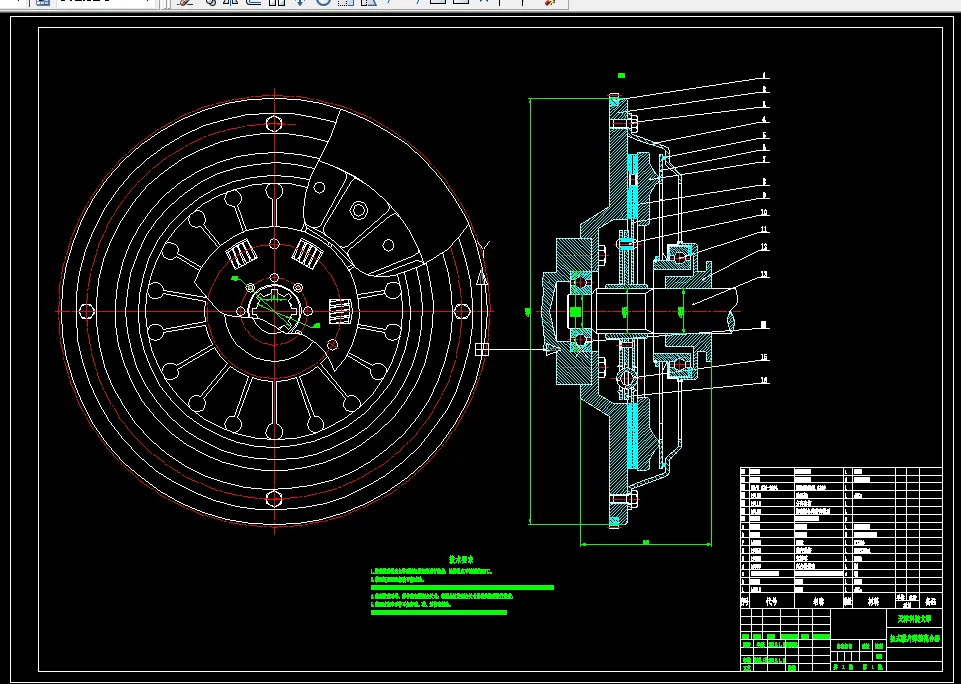Pick the small square symbol beside section view

coord(482,349)
